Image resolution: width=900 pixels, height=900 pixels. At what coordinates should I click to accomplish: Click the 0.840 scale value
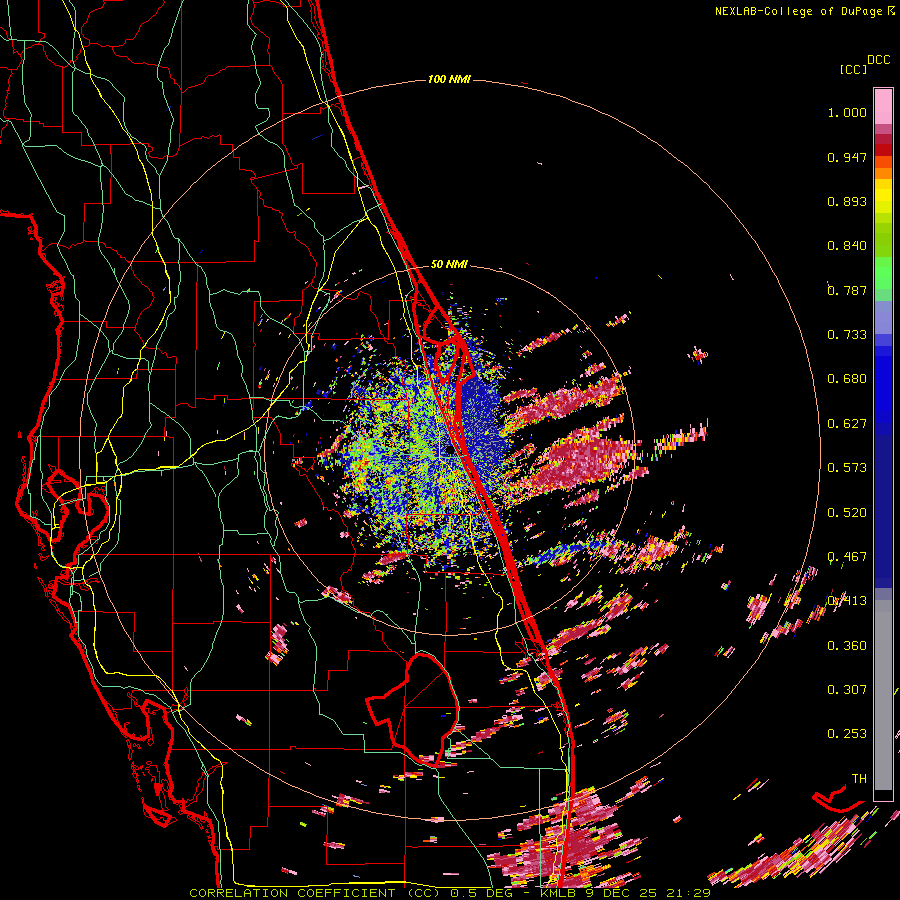tap(847, 246)
